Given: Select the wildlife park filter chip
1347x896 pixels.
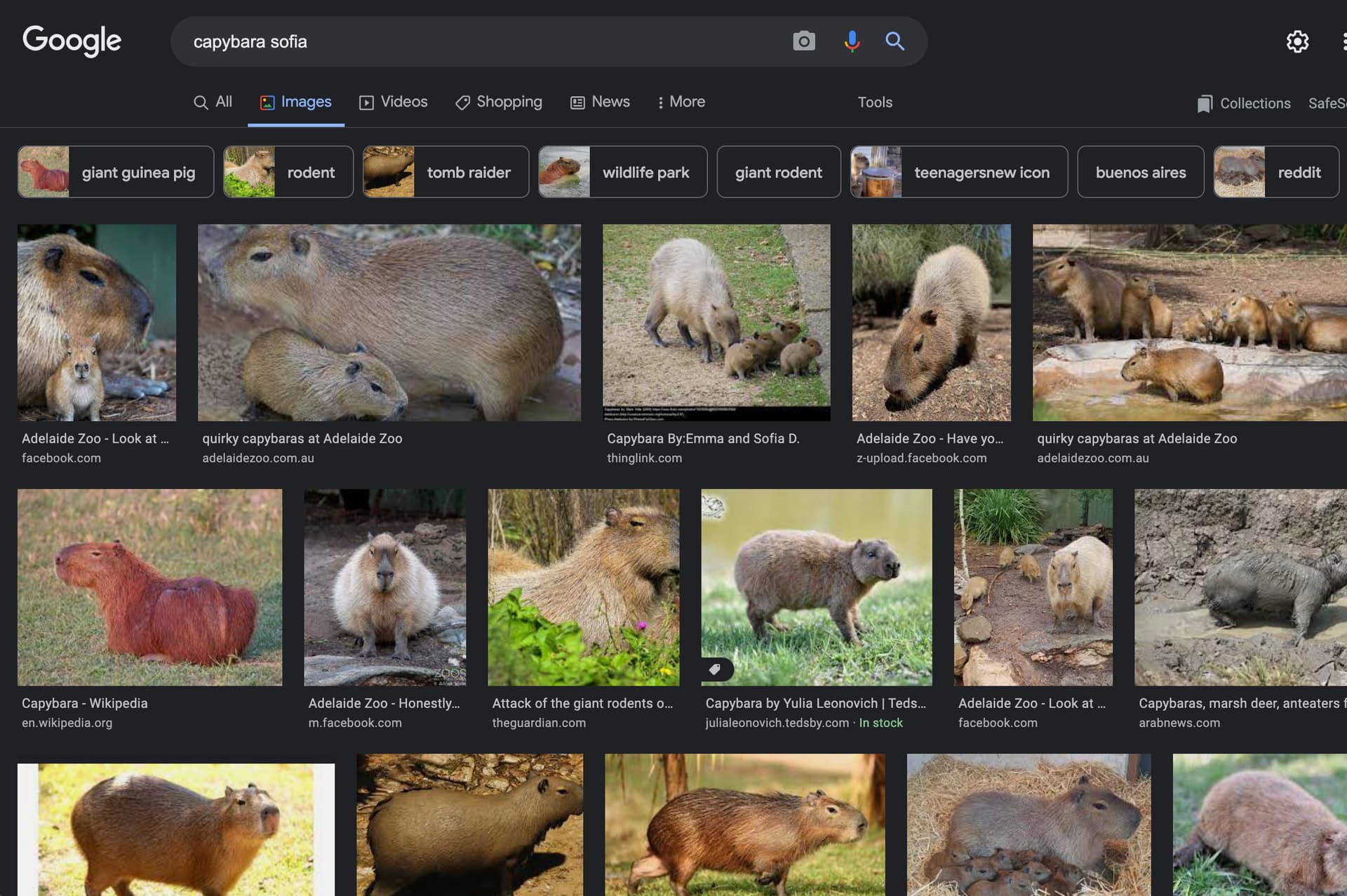Looking at the screenshot, I should pos(623,172).
